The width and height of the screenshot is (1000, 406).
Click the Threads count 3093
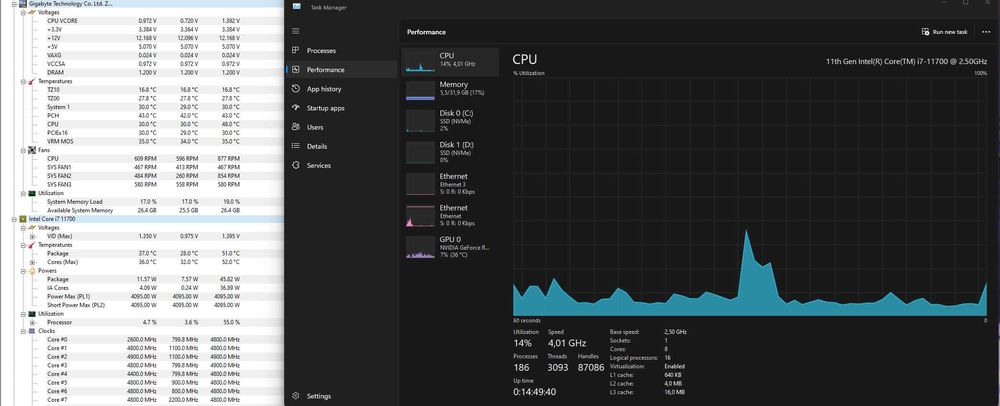tap(557, 368)
